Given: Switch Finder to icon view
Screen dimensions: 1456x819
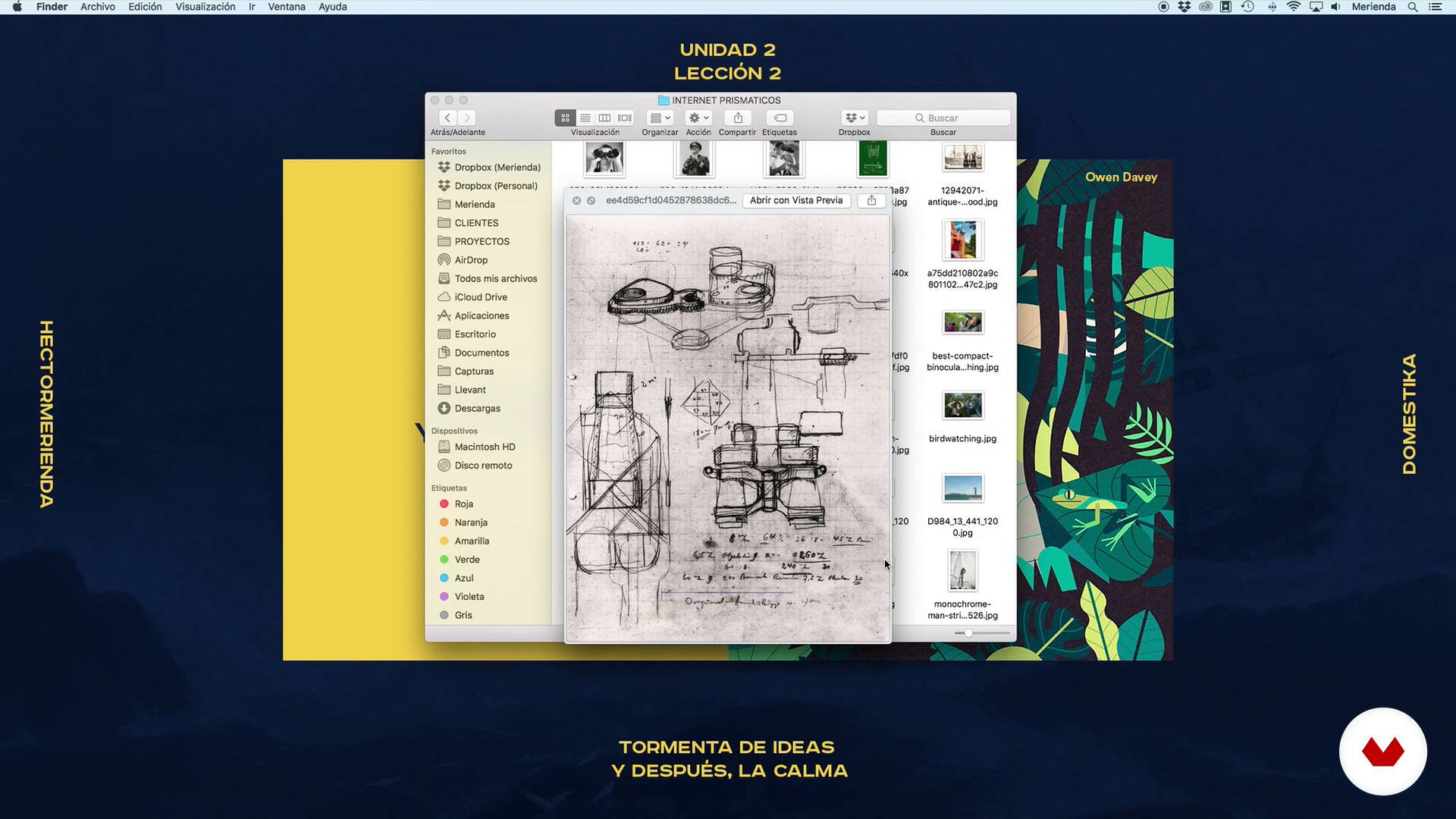Looking at the screenshot, I should pos(565,118).
